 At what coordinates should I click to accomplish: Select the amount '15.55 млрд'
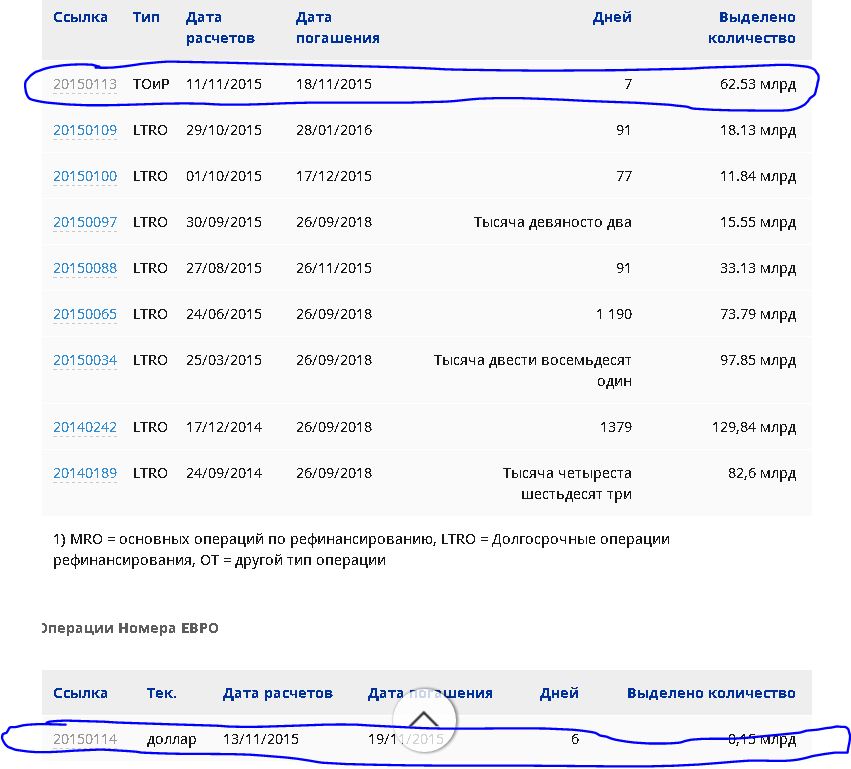point(758,223)
